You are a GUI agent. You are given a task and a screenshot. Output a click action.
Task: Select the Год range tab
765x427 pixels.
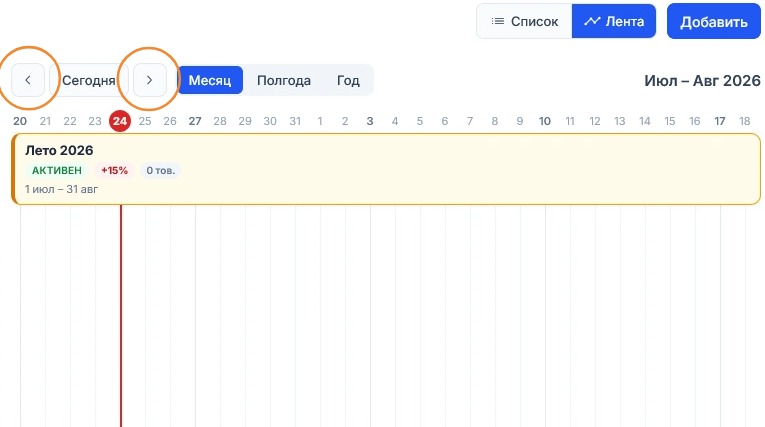[348, 80]
